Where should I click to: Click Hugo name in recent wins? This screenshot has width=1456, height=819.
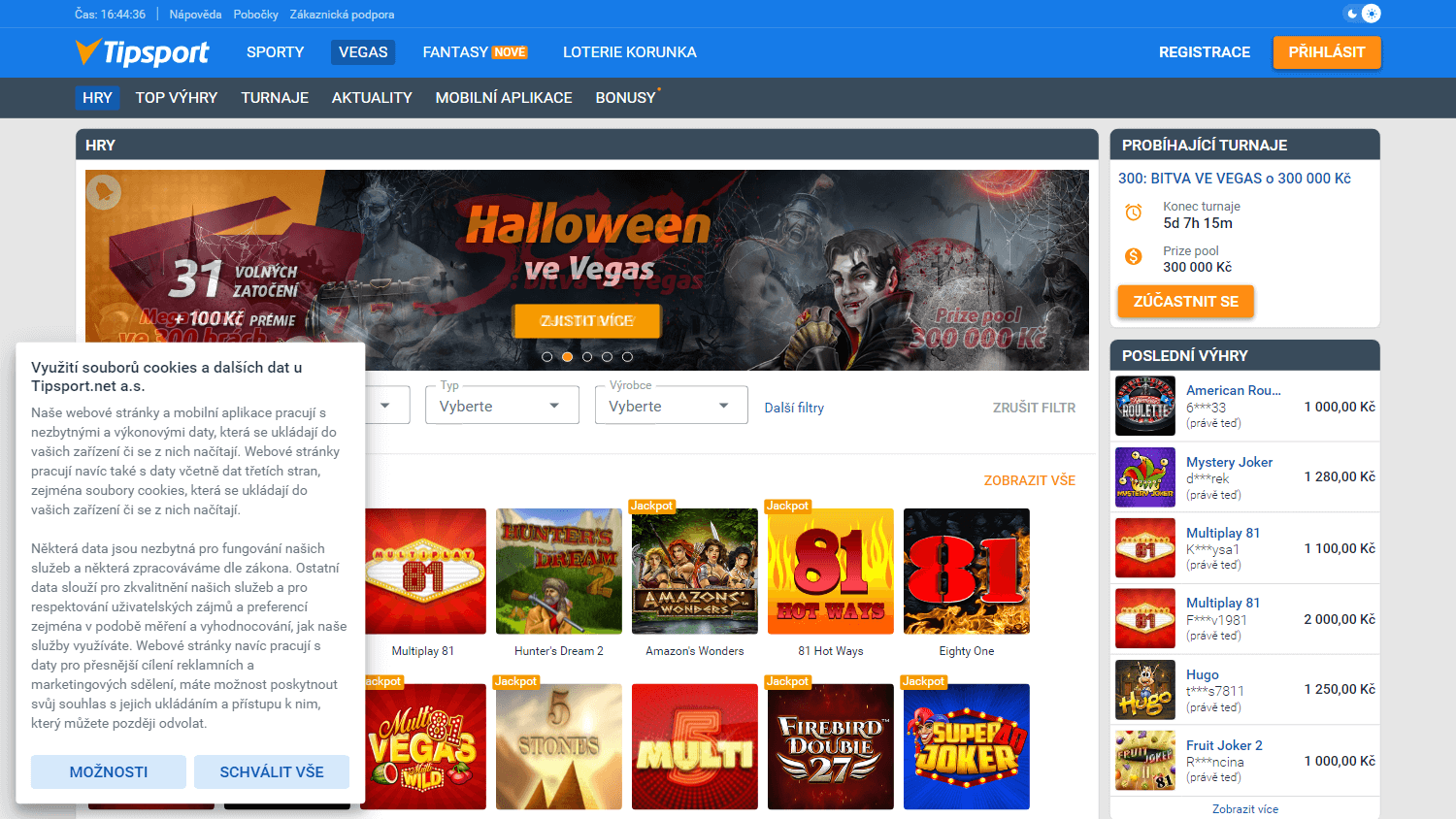(x=1203, y=674)
